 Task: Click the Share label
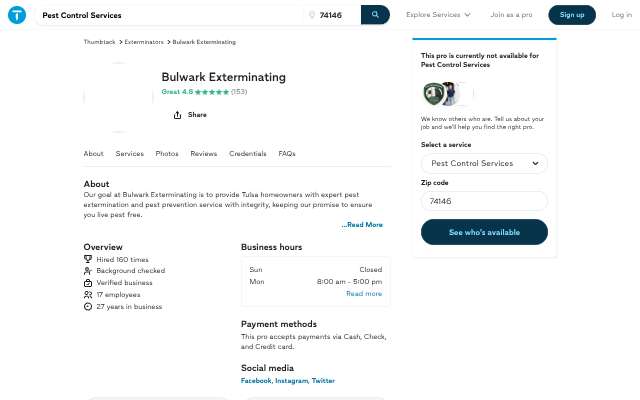197,115
